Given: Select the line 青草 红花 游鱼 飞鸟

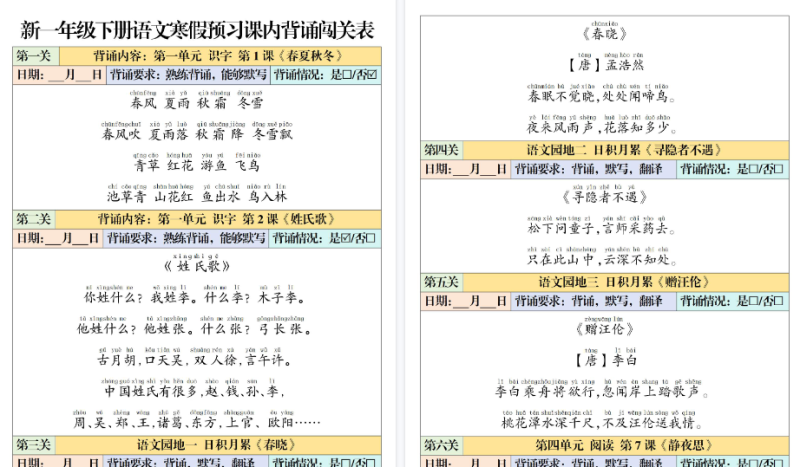Looking at the screenshot, I should 197,165.
